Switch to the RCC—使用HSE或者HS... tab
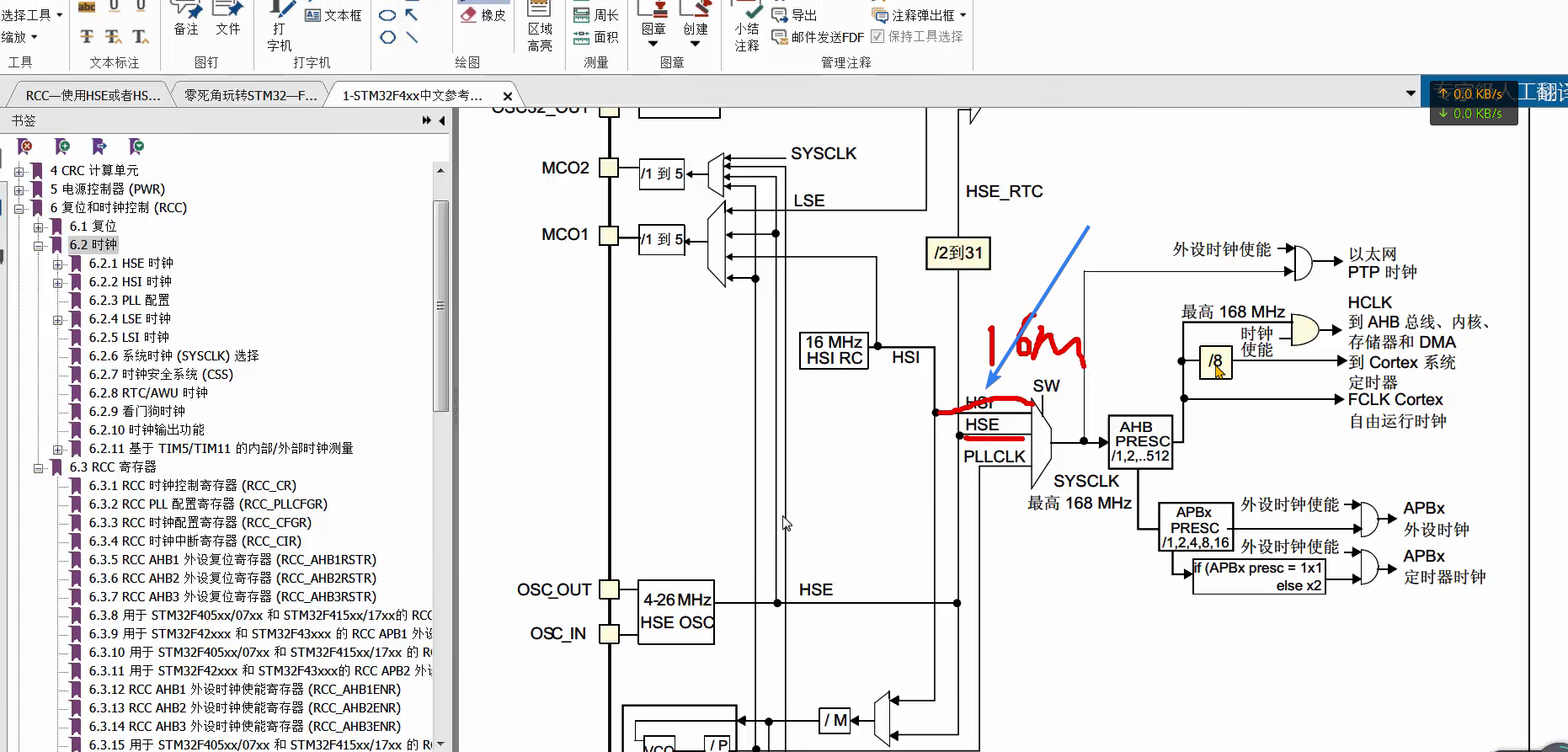Image resolution: width=1568 pixels, height=752 pixels. [92, 95]
